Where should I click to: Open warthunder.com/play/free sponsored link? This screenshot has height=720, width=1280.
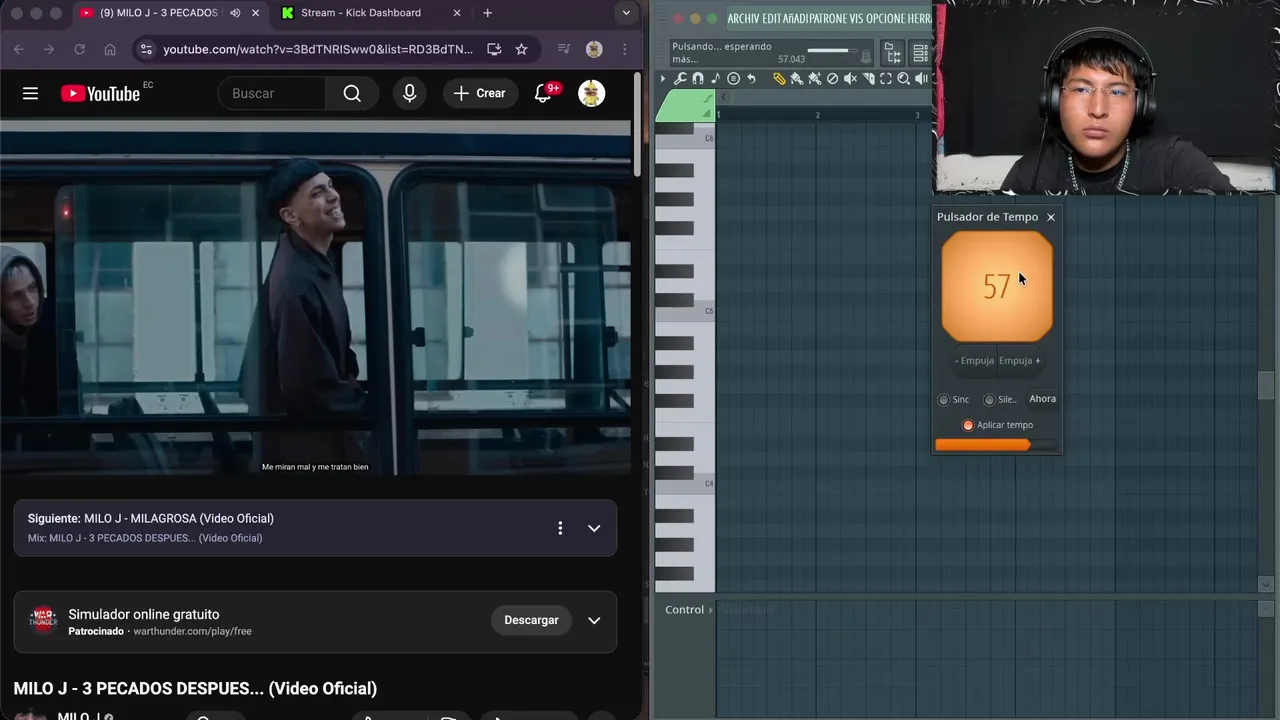(x=192, y=631)
